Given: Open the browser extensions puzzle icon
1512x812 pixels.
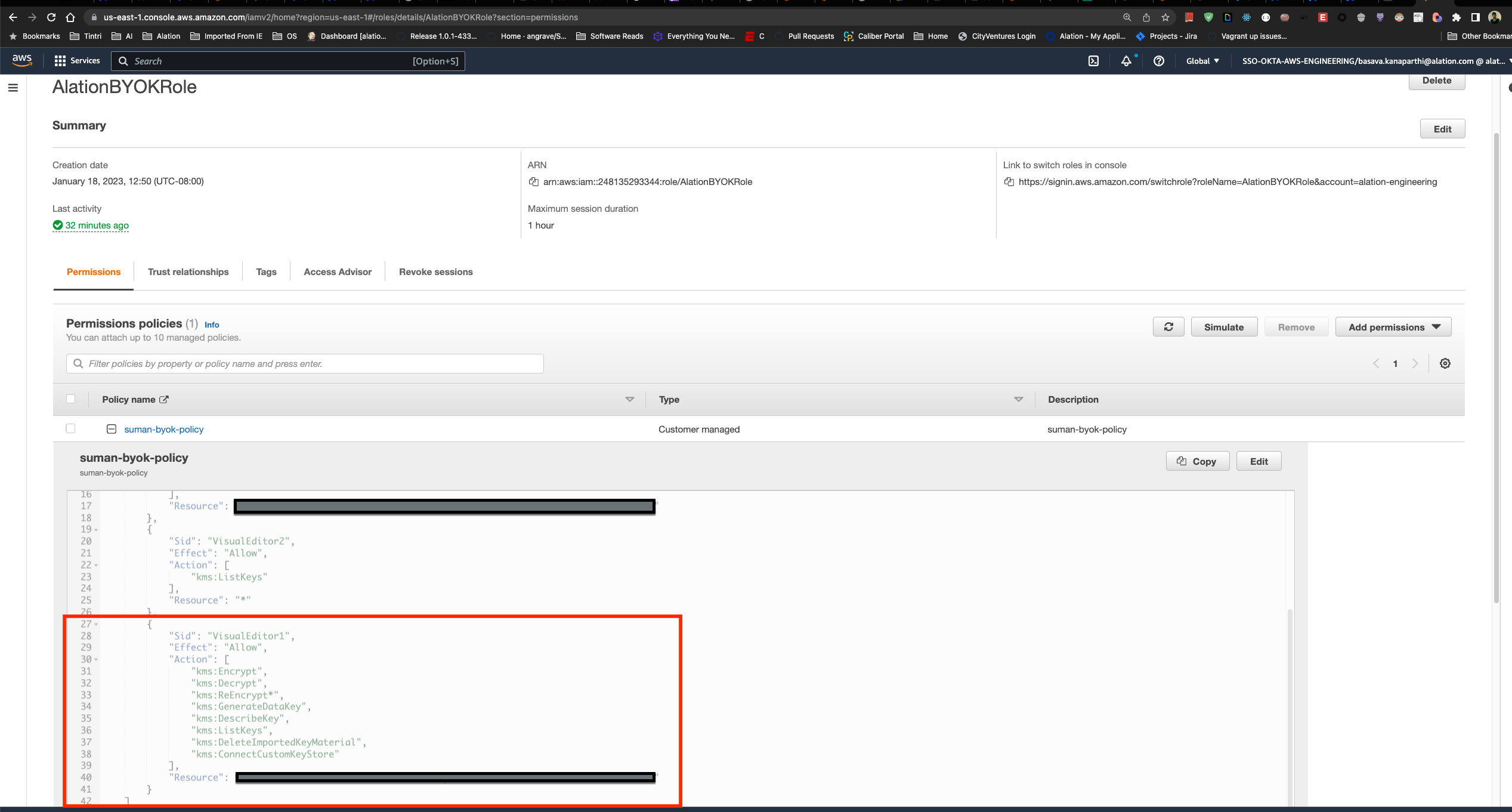Looking at the screenshot, I should (x=1457, y=17).
